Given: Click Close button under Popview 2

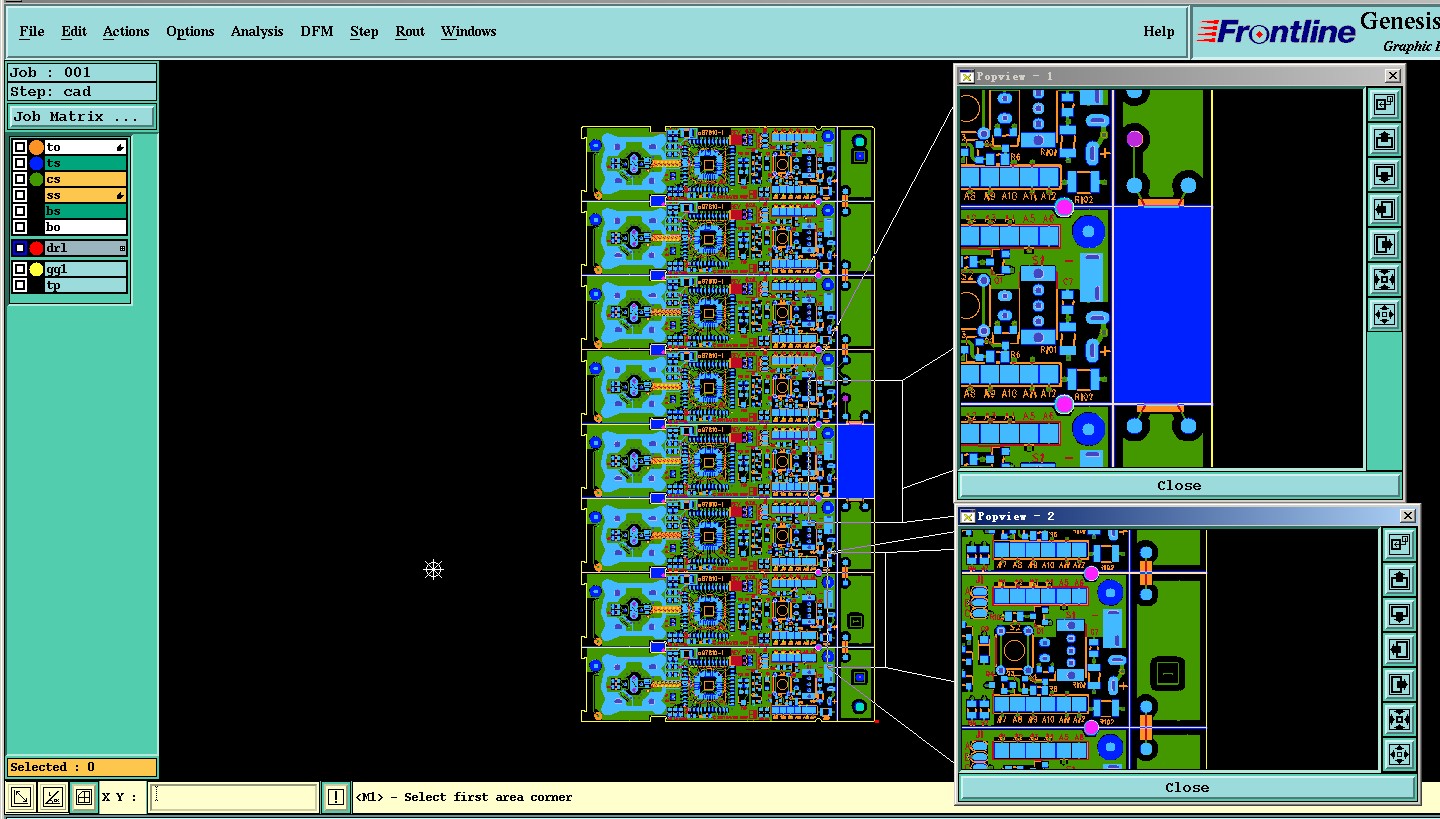Looking at the screenshot, I should [x=1187, y=787].
